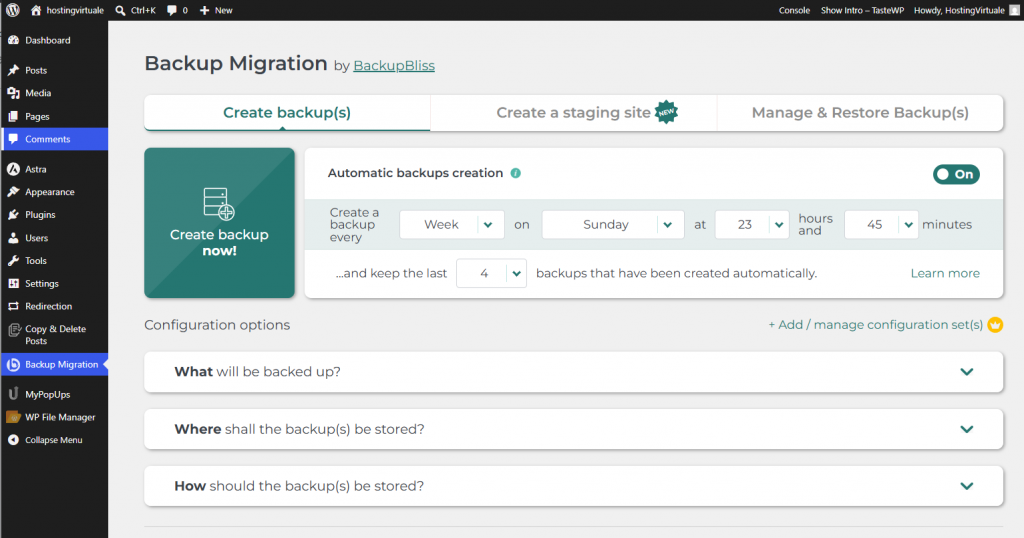Open the keep last 4 backups dropdown

pos(491,274)
